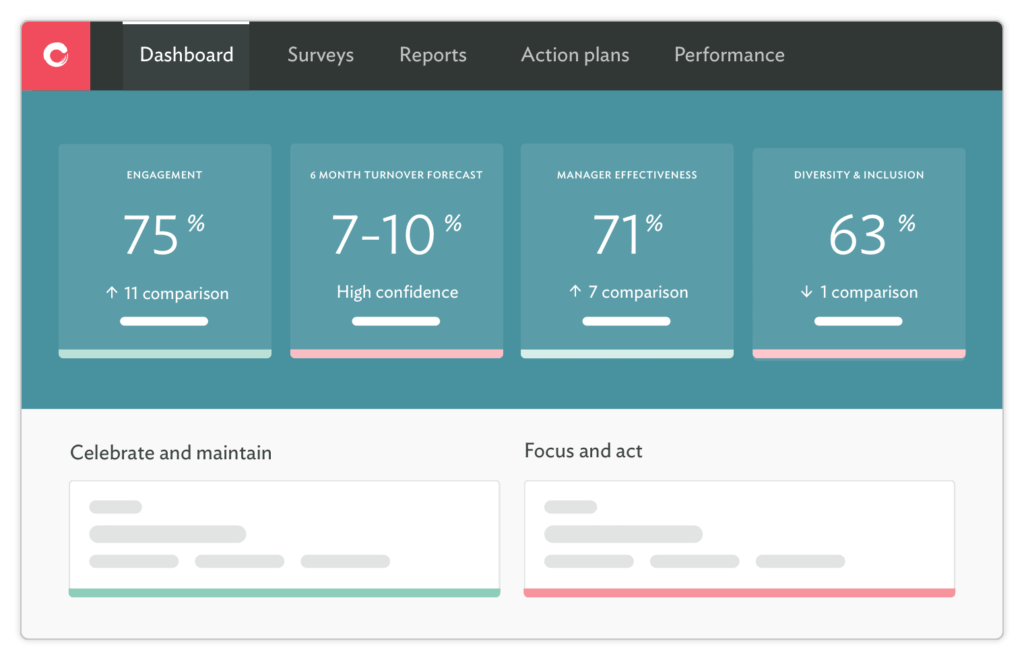Click the circular company logo icon
This screenshot has width=1024, height=660.
point(55,55)
